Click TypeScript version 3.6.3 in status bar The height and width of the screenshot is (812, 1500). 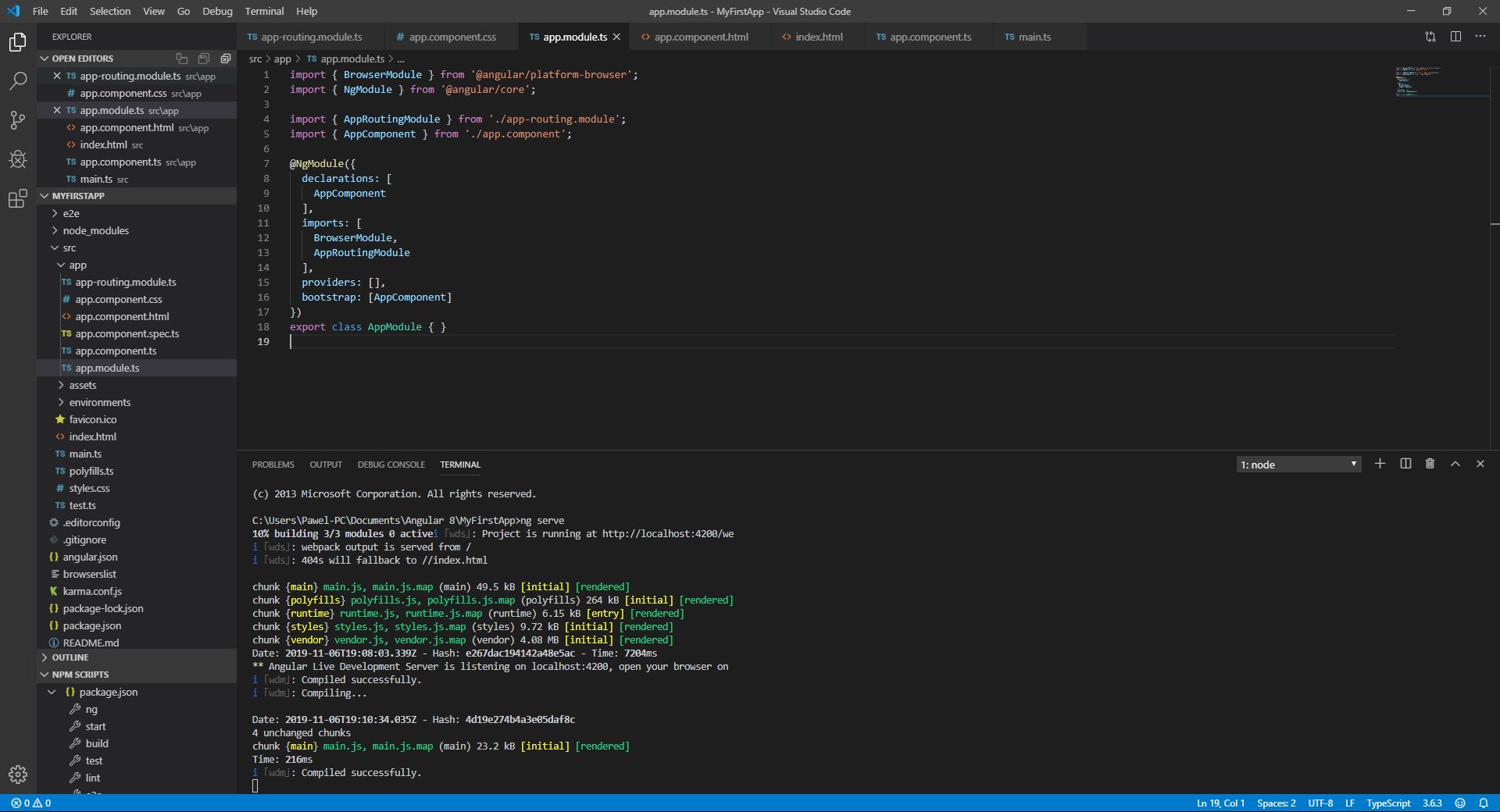1432,803
